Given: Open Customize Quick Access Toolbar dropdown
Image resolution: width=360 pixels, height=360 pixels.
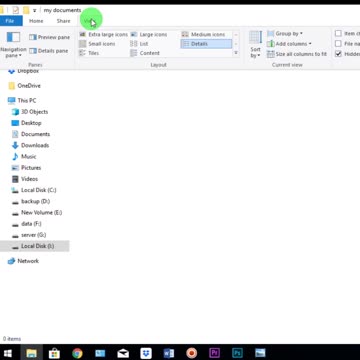Looking at the screenshot, I should (34, 10).
